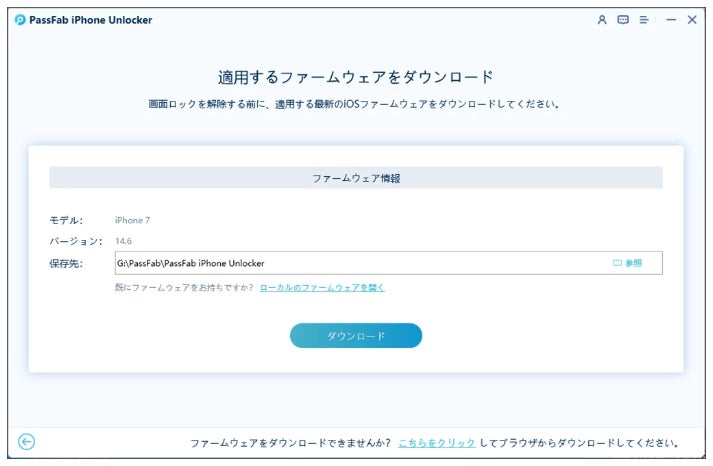
Task: Minimize the PassFab window
Action: (x=671, y=20)
